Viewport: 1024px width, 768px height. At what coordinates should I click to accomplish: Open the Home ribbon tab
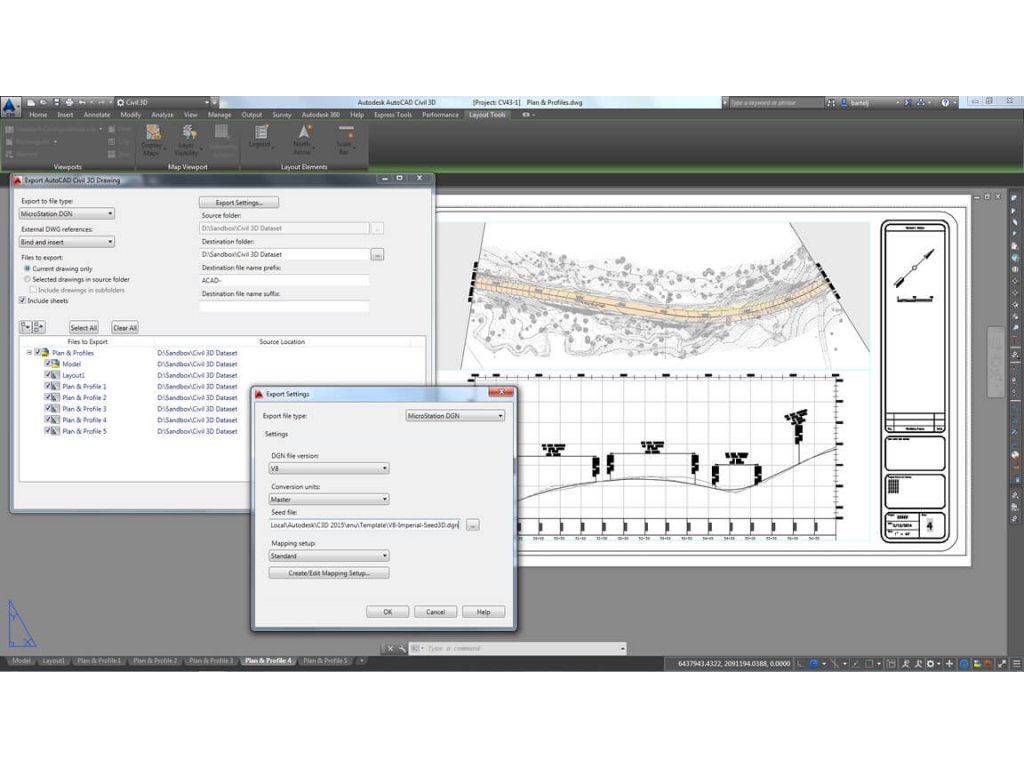point(38,115)
